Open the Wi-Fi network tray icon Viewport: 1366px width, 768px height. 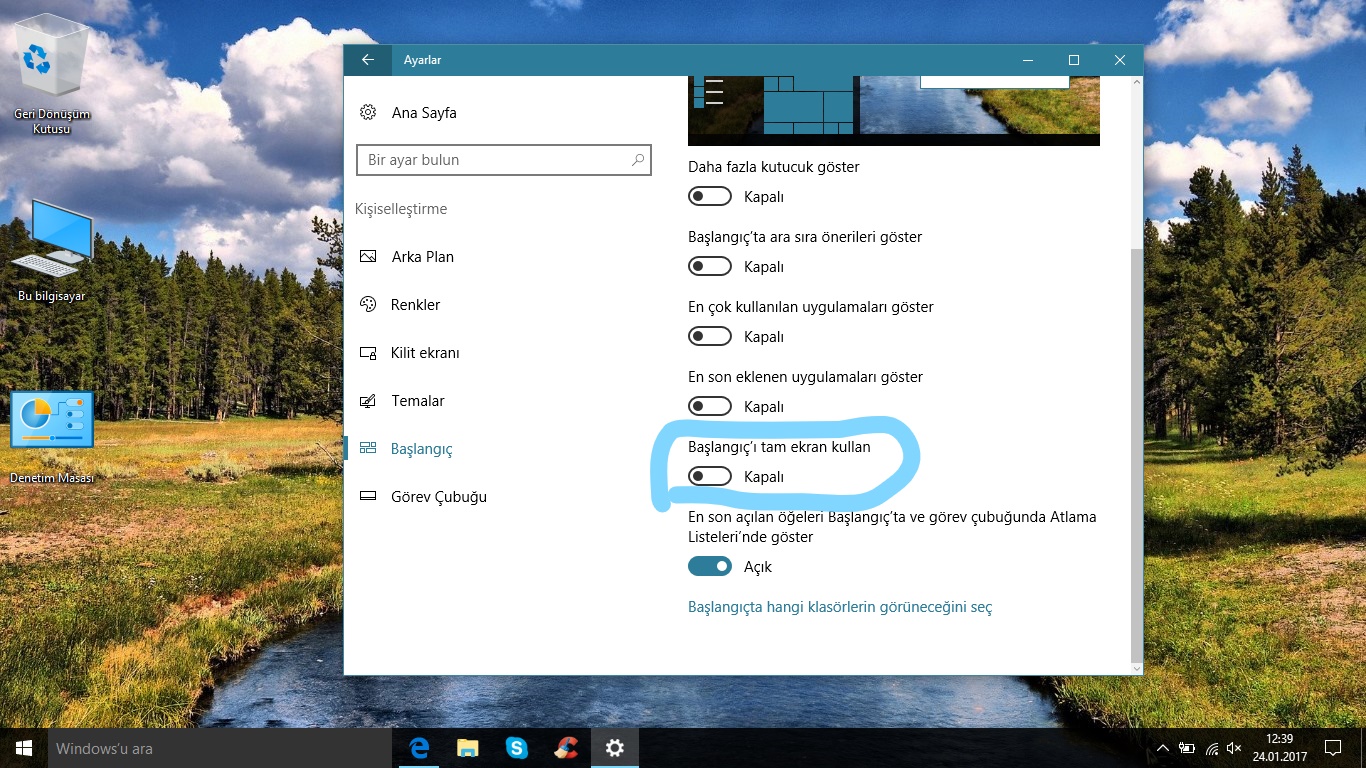[1212, 748]
